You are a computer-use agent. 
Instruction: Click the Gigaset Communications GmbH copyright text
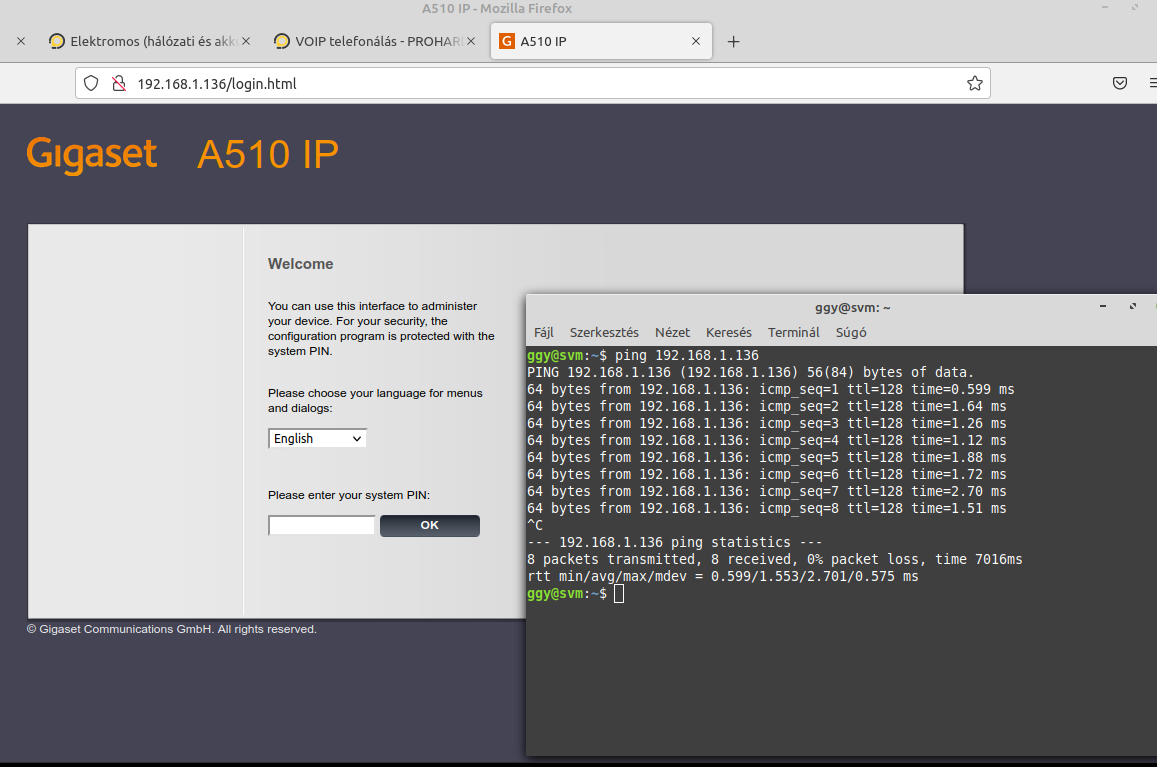point(172,629)
